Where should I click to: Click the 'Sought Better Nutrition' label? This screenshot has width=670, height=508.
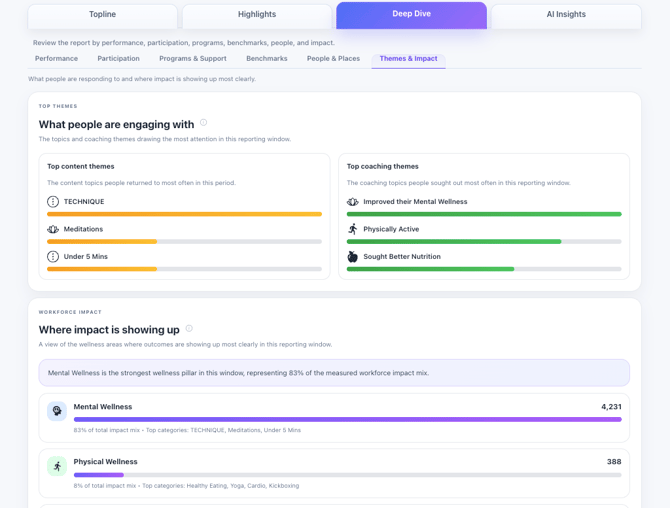[402, 256]
